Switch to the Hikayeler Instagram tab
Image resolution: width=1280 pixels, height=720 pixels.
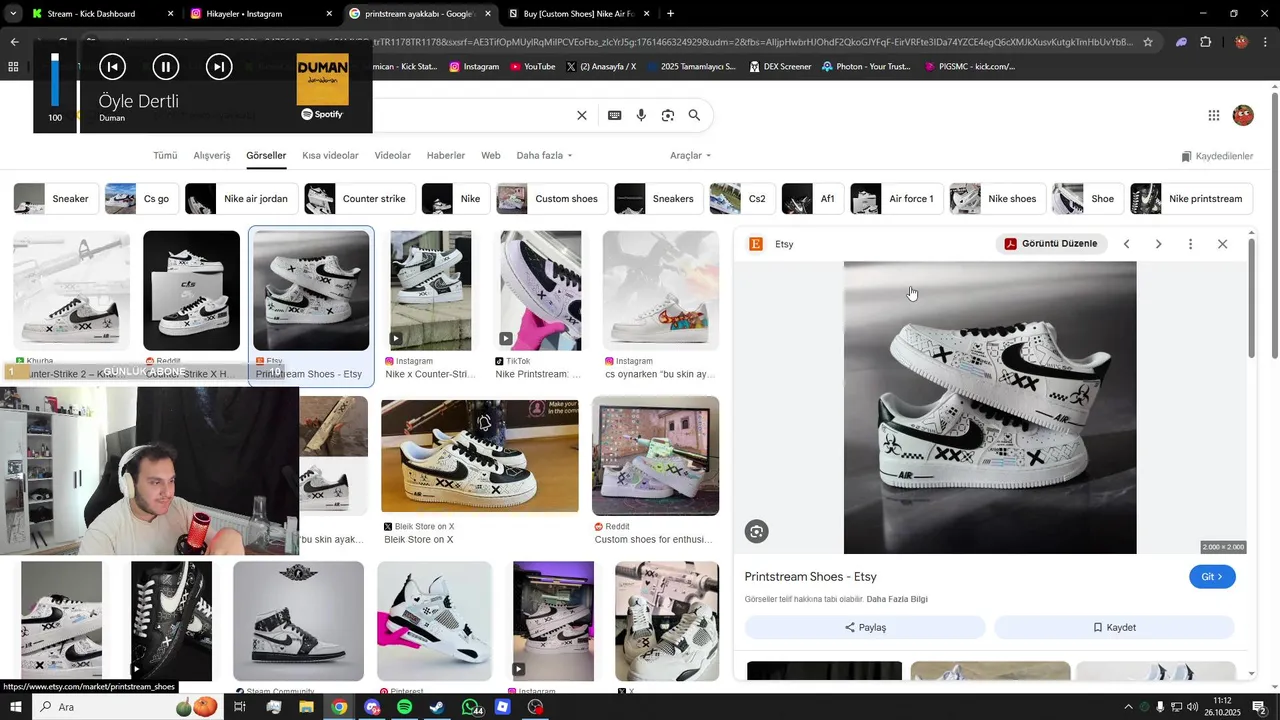260,14
